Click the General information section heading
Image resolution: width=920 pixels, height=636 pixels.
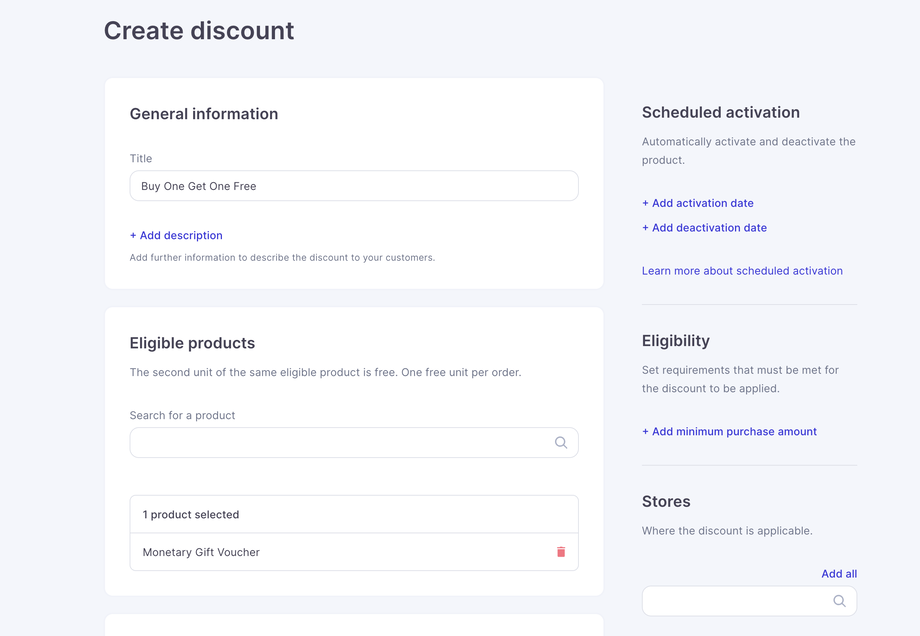[204, 114]
